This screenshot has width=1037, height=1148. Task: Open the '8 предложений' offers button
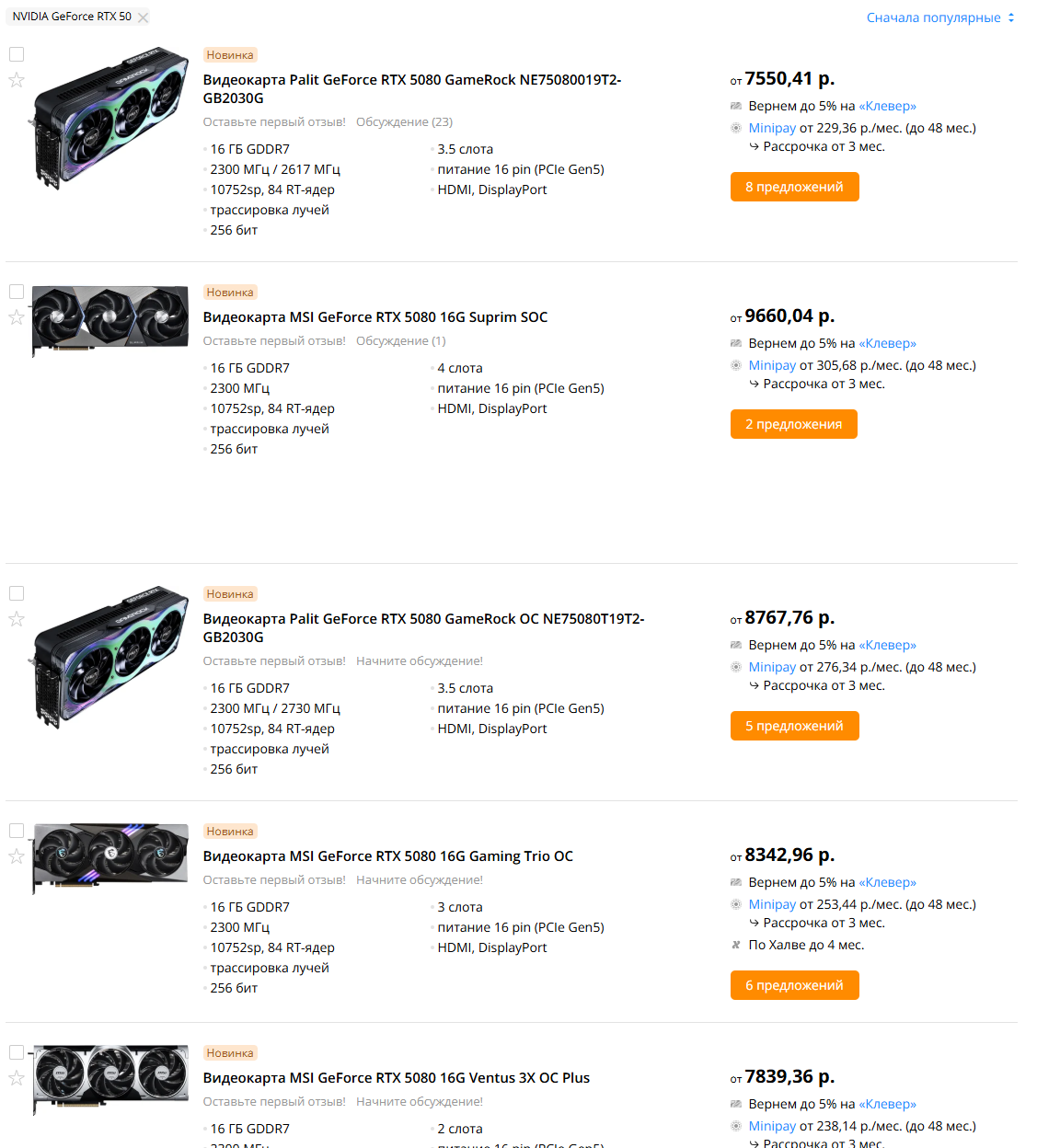[x=794, y=187]
